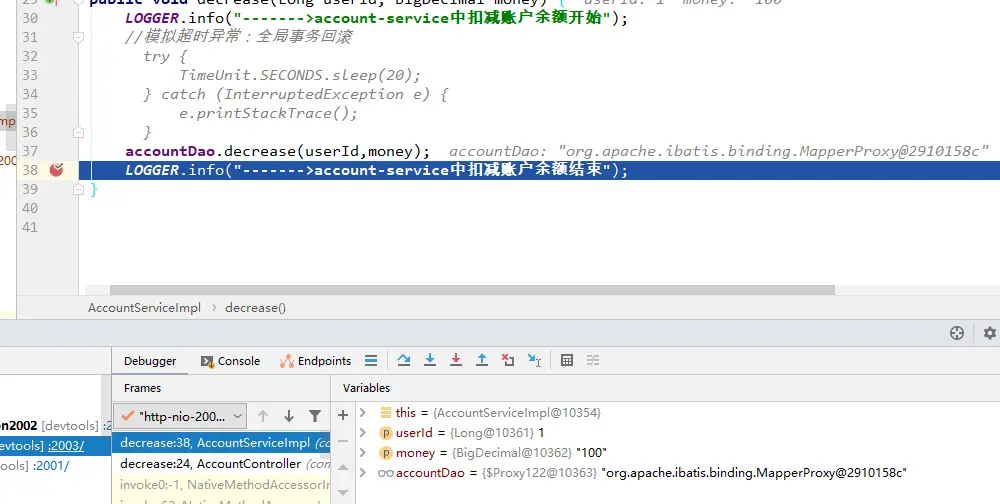This screenshot has width=1000, height=504.
Task: Expand the 'this' variable node
Action: pos(363,413)
